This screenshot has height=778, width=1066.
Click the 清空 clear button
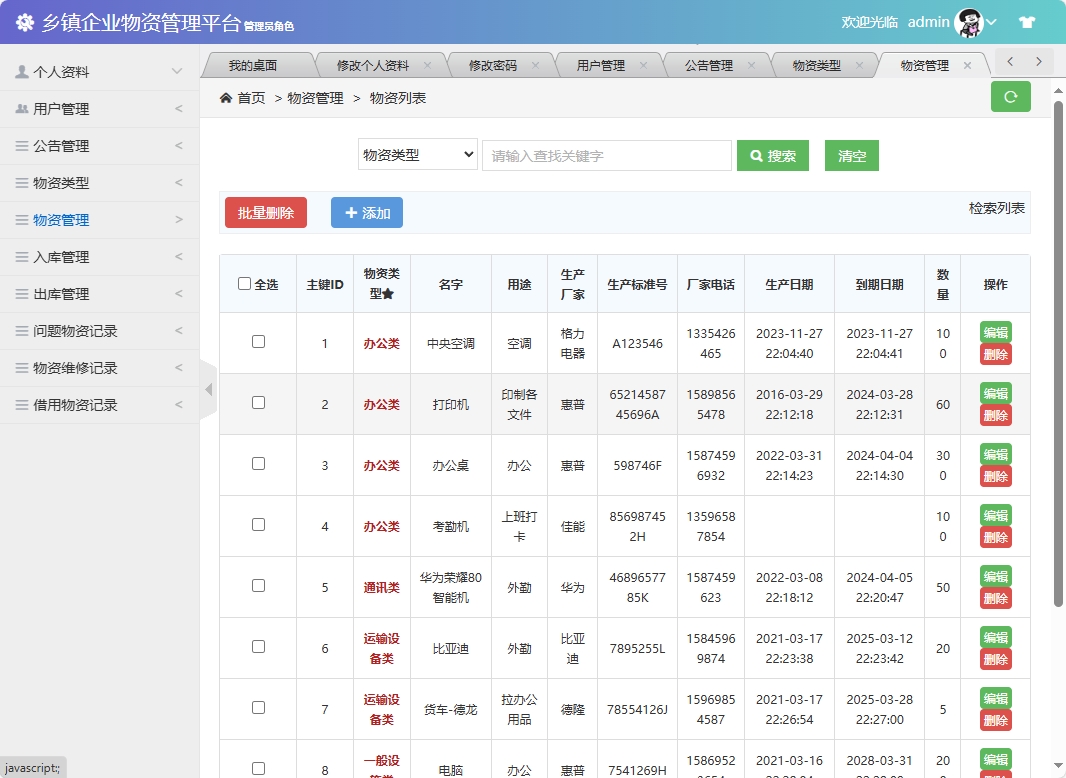pos(851,156)
